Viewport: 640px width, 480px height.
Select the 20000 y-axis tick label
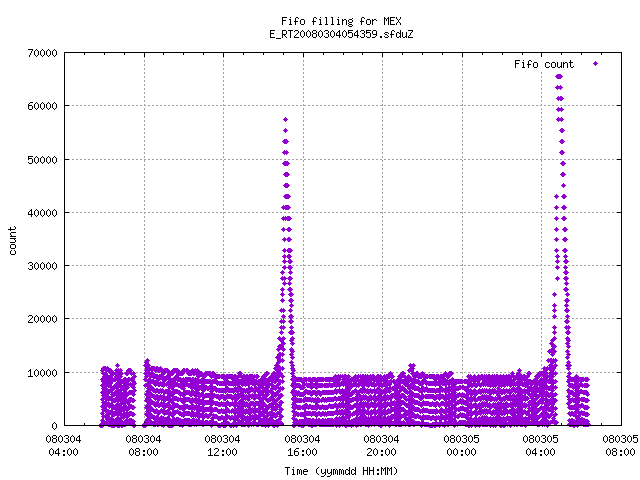tap(42, 319)
